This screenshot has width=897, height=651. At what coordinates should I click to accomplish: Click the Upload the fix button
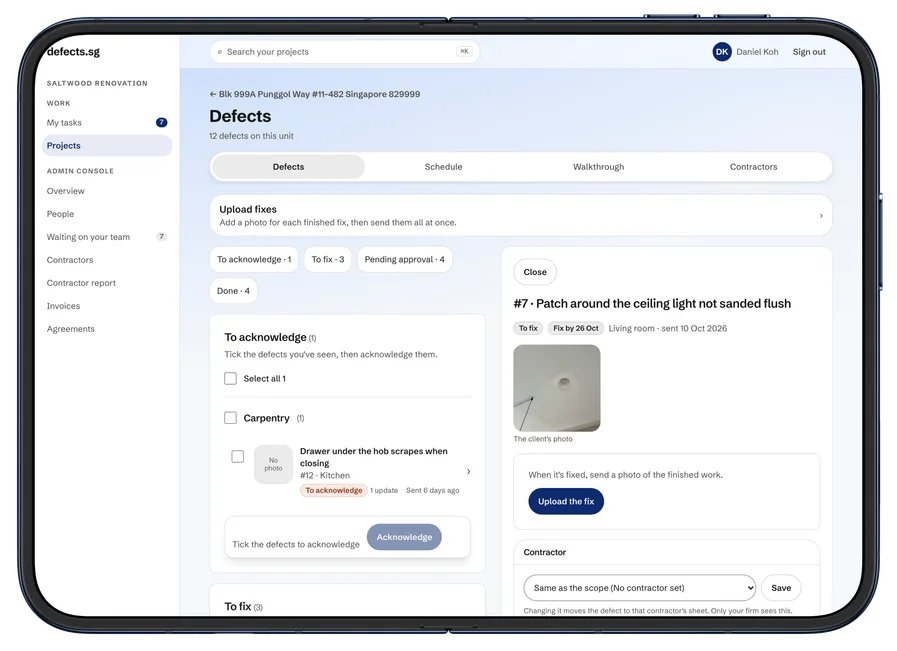(x=566, y=501)
